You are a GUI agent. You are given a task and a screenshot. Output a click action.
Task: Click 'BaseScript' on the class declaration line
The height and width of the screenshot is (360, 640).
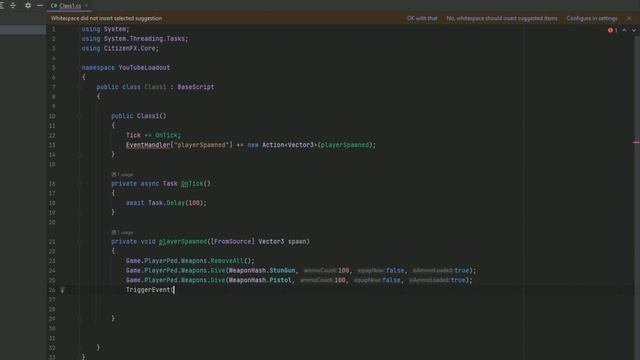196,87
